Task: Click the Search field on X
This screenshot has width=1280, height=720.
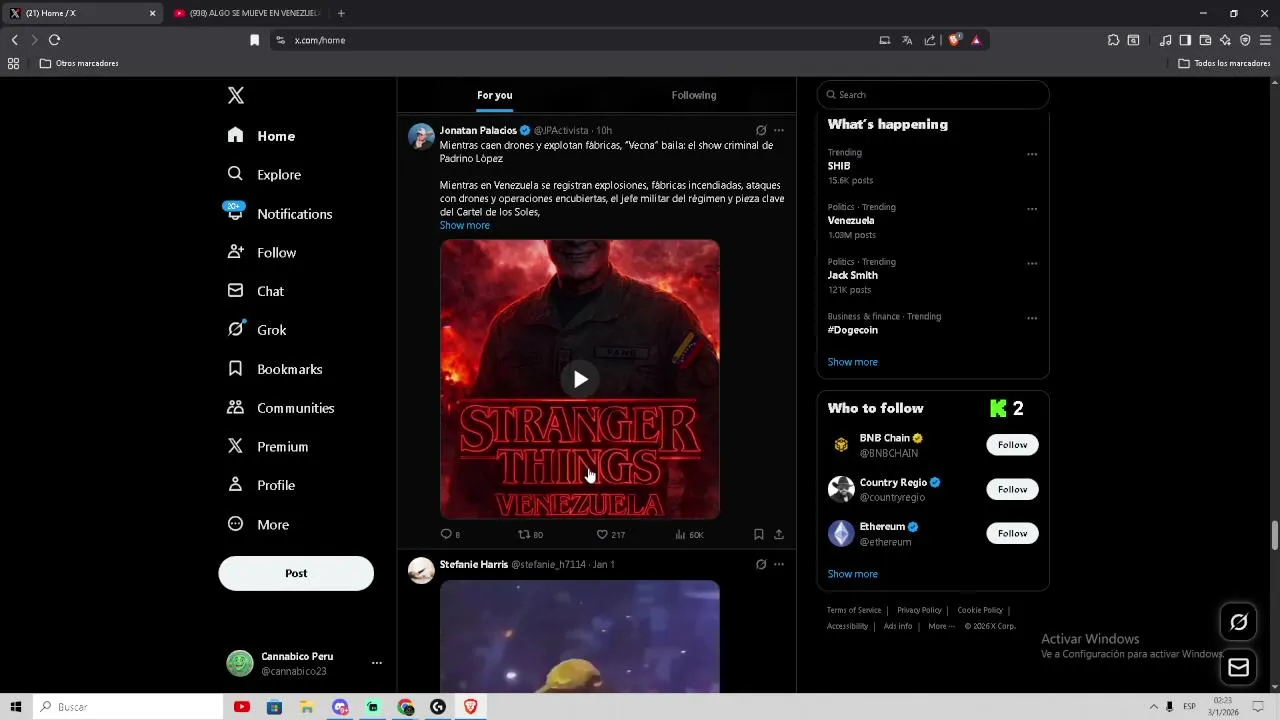Action: [x=933, y=95]
